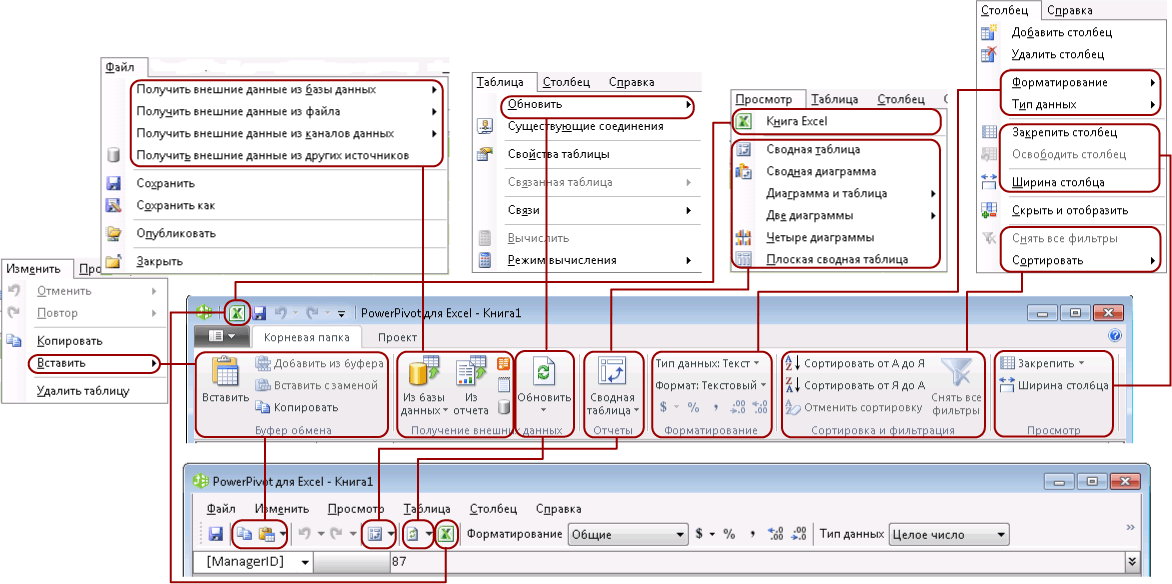1172x584 pixels.
Task: Choose Сохранить как in the Файл menu
Action: (274, 205)
